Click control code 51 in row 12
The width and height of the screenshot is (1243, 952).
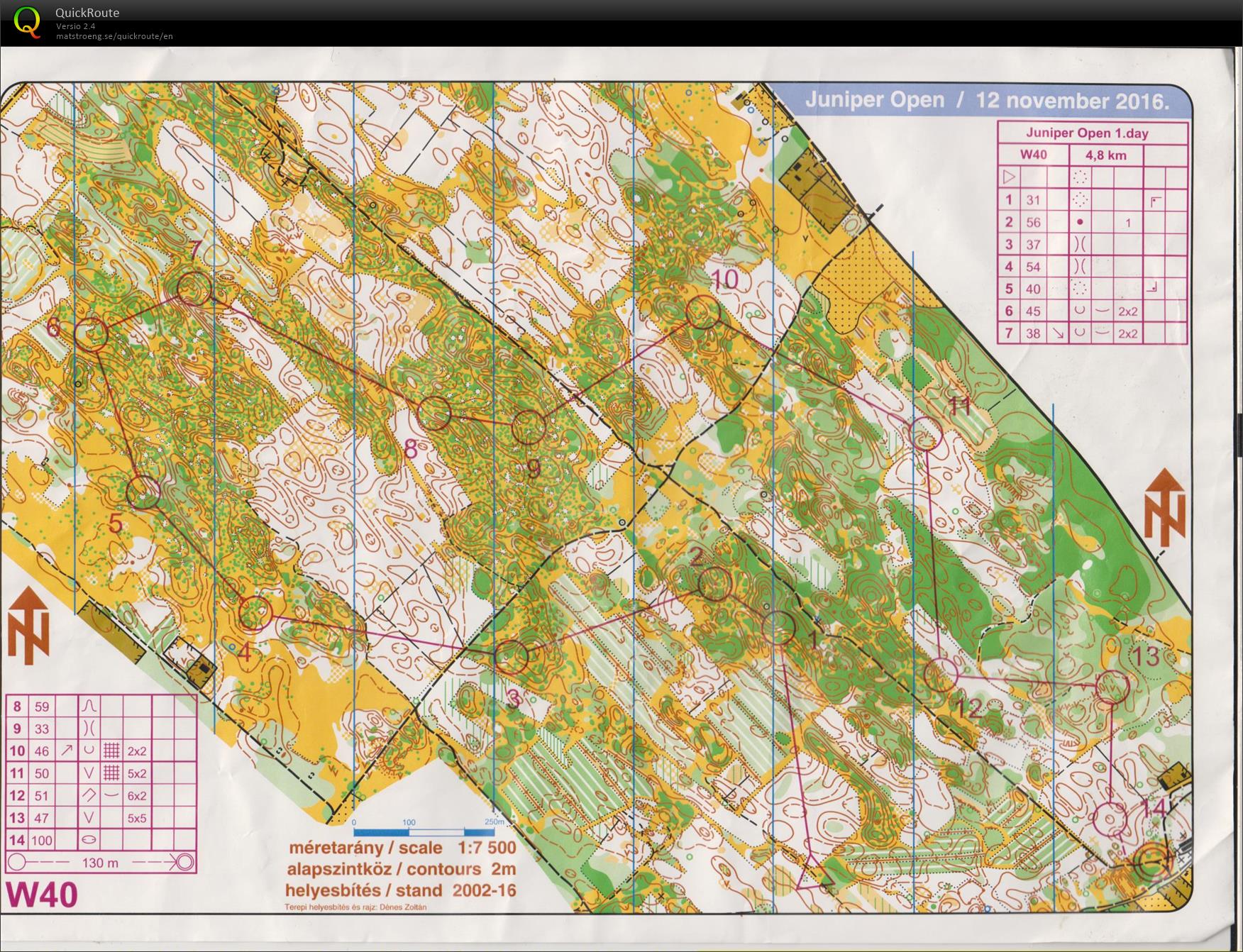42,795
